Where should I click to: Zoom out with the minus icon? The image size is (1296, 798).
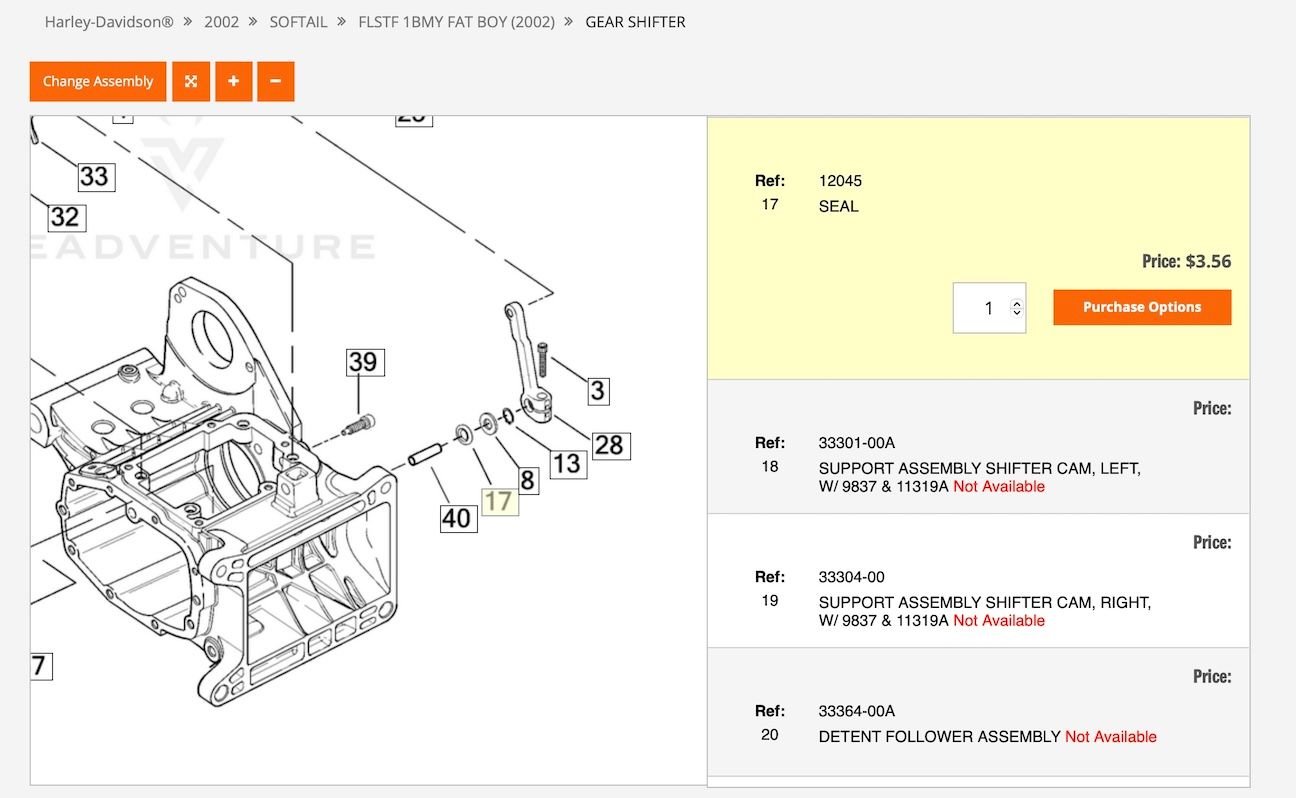pyautogui.click(x=276, y=81)
